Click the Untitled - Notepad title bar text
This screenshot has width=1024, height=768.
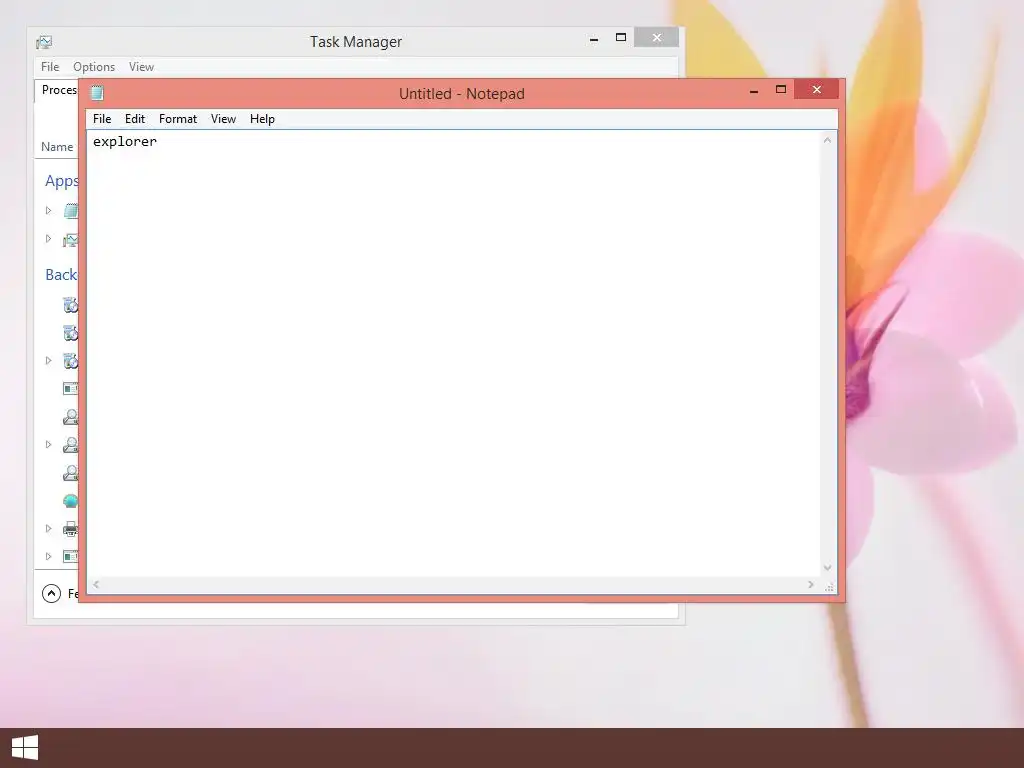[462, 94]
